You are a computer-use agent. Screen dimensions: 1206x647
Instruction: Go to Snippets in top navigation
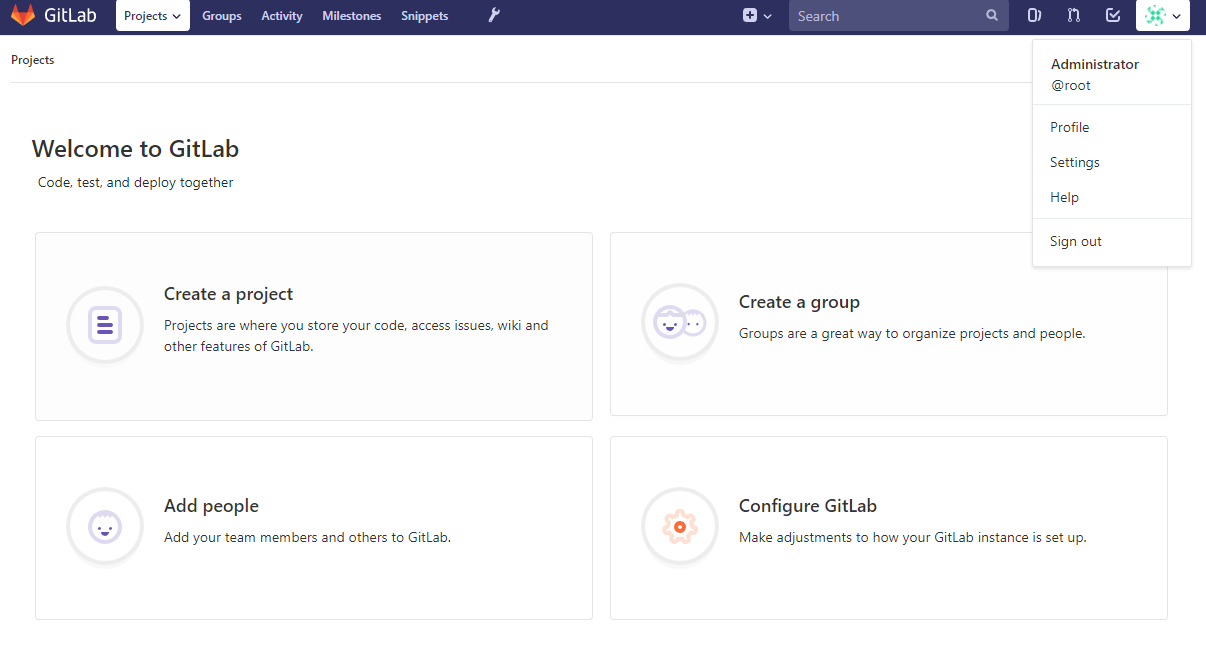(x=425, y=16)
